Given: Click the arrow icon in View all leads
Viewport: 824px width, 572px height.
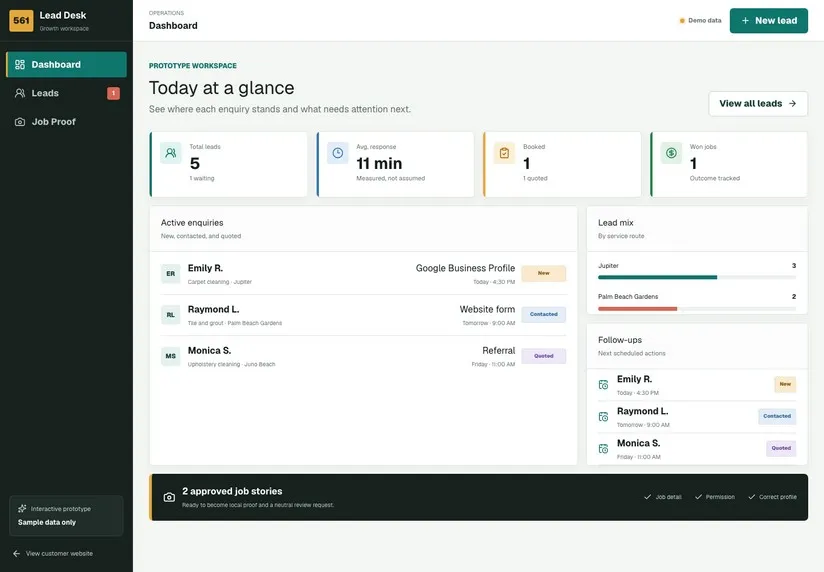Looking at the screenshot, I should 792,104.
